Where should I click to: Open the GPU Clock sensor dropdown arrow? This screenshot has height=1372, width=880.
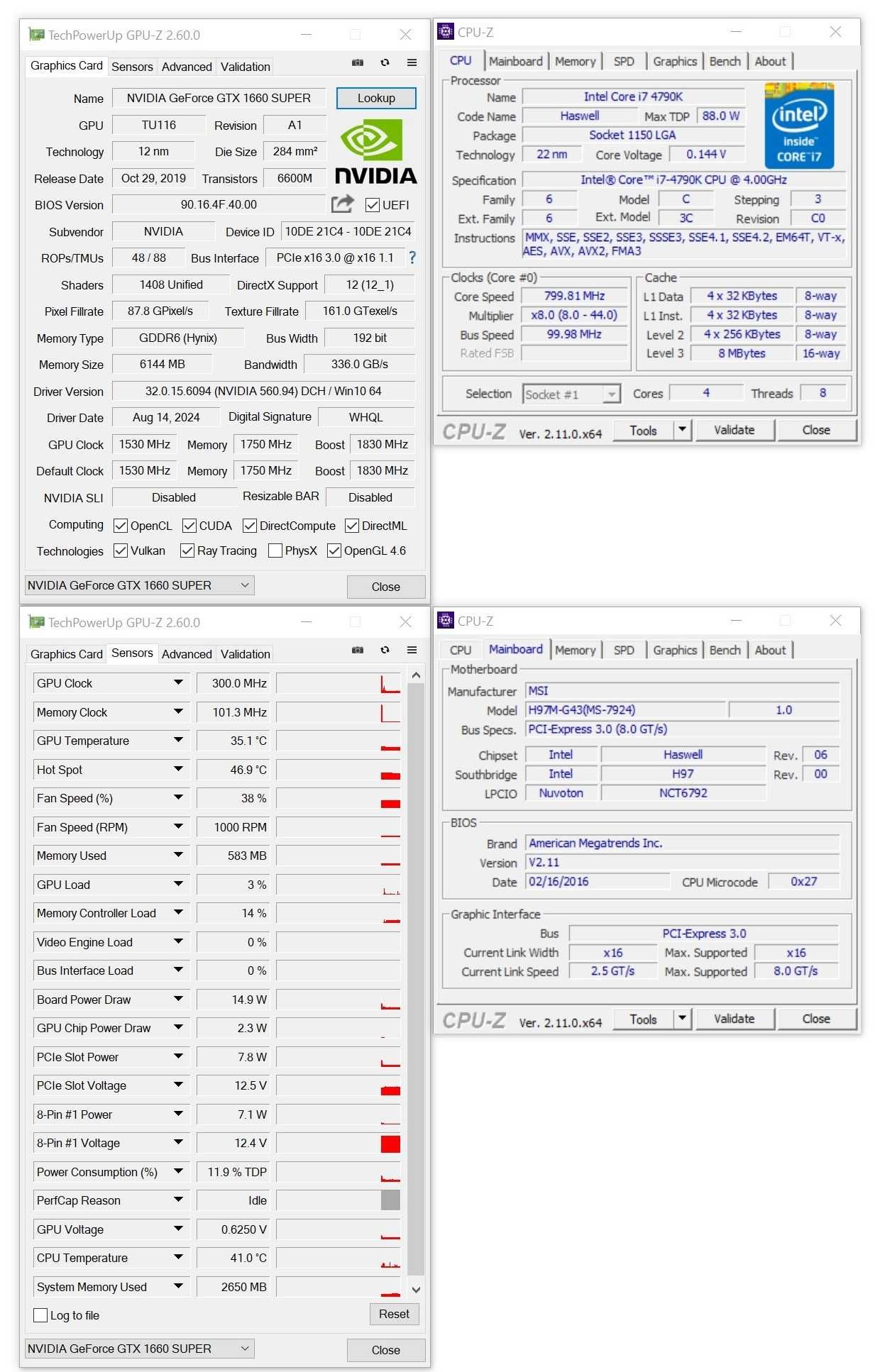click(178, 682)
